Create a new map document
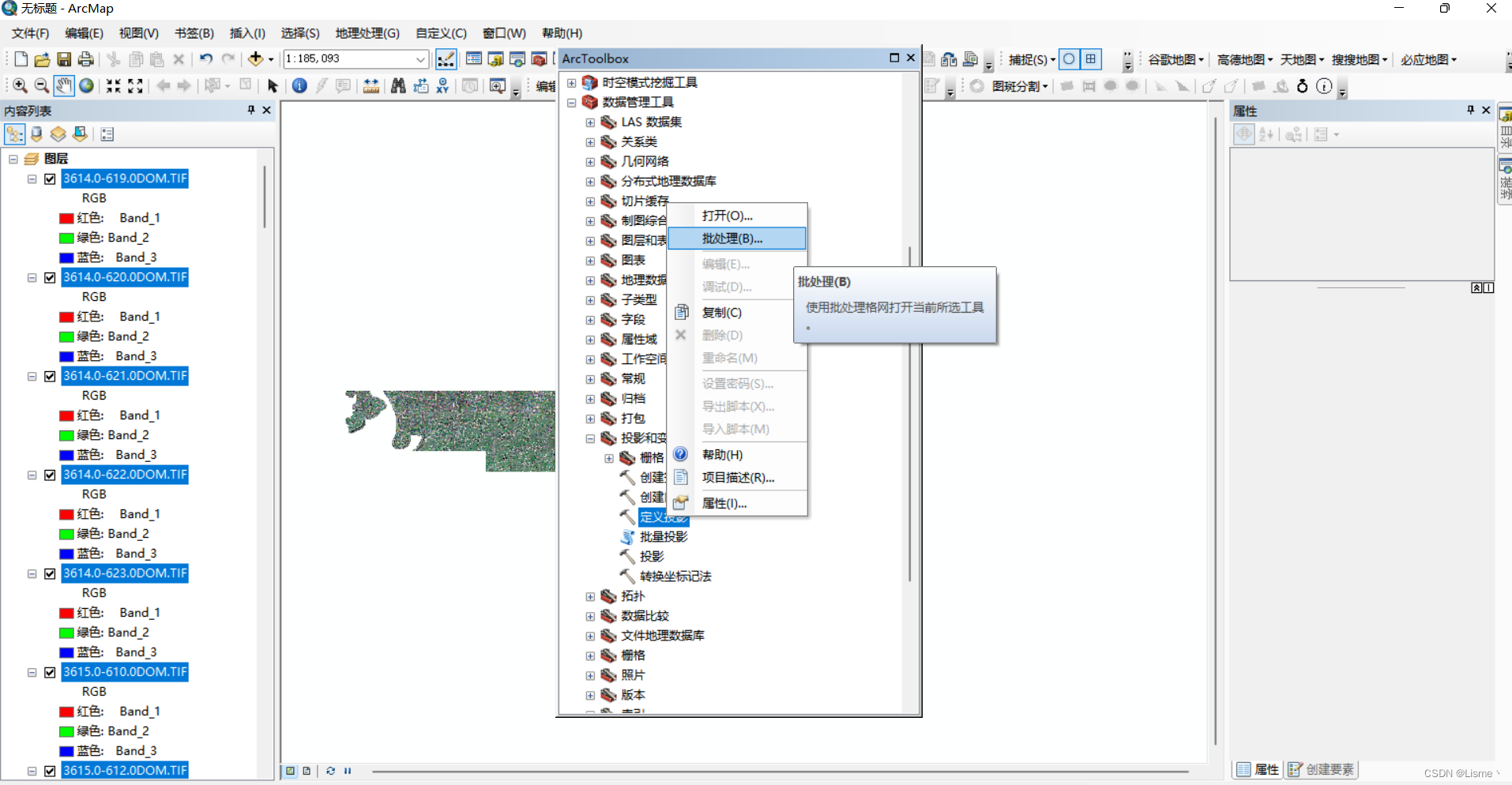 pos(21,59)
